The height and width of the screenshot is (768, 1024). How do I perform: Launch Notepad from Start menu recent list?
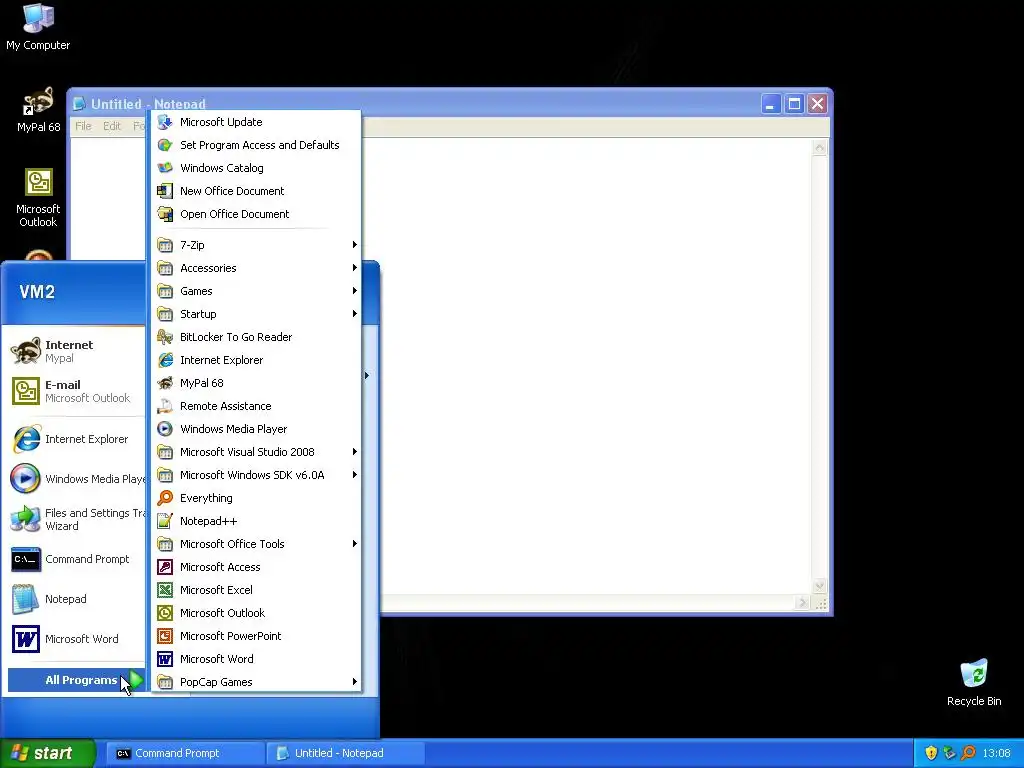point(76,600)
